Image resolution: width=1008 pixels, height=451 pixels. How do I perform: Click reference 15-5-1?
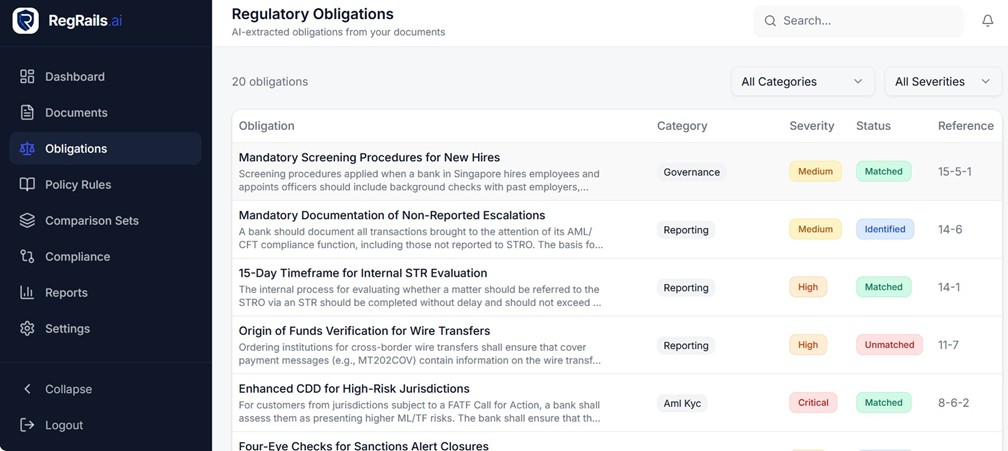point(955,172)
